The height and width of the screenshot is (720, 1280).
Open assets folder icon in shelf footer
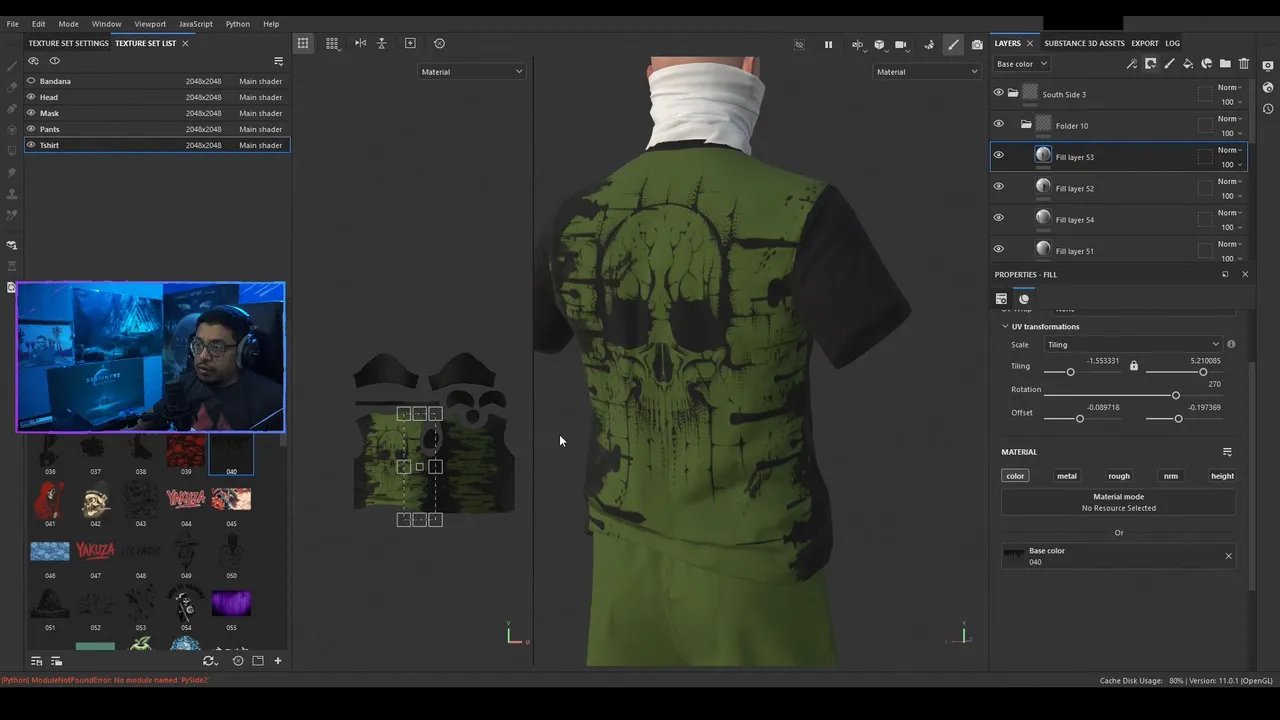[x=257, y=661]
